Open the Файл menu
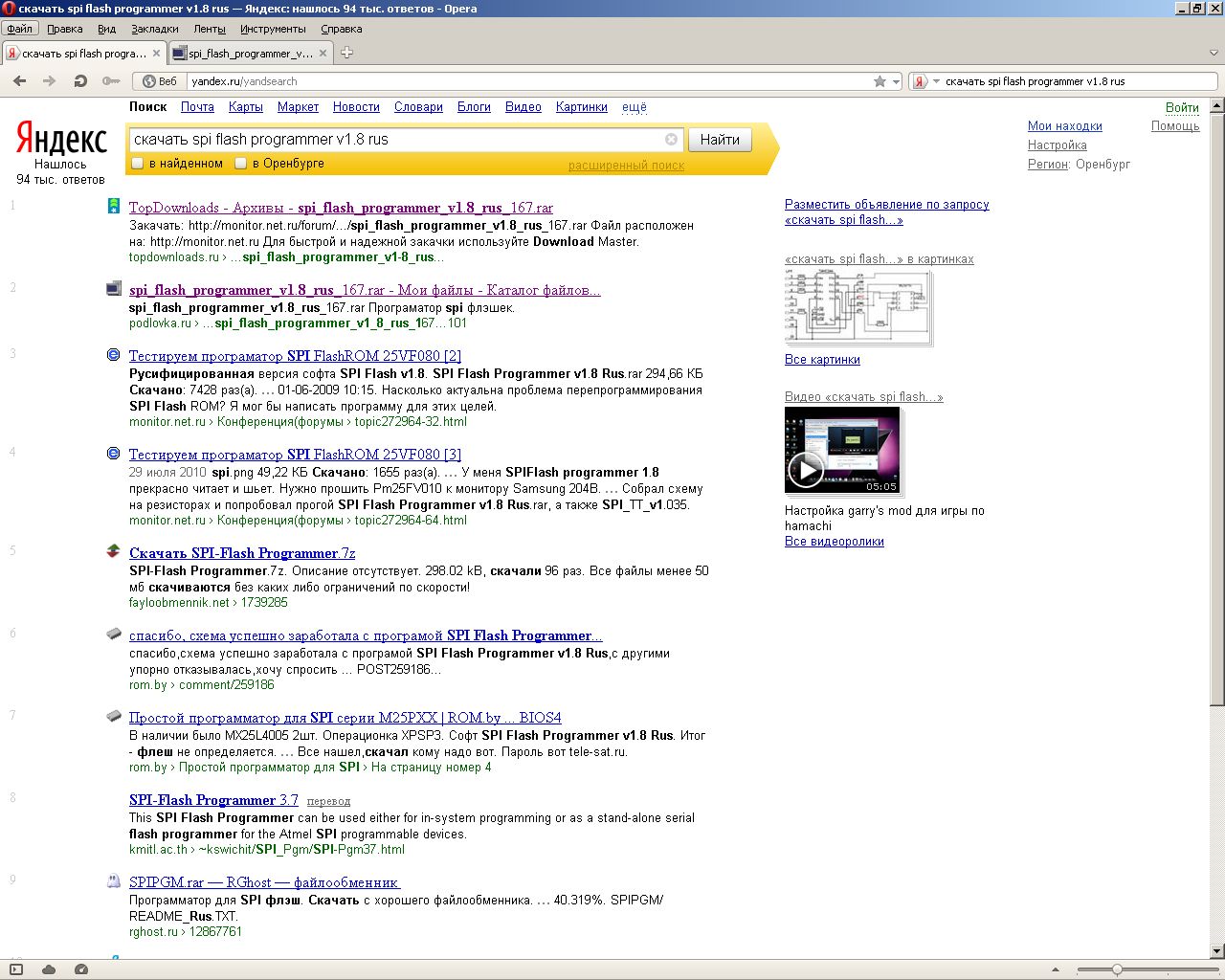 point(19,29)
